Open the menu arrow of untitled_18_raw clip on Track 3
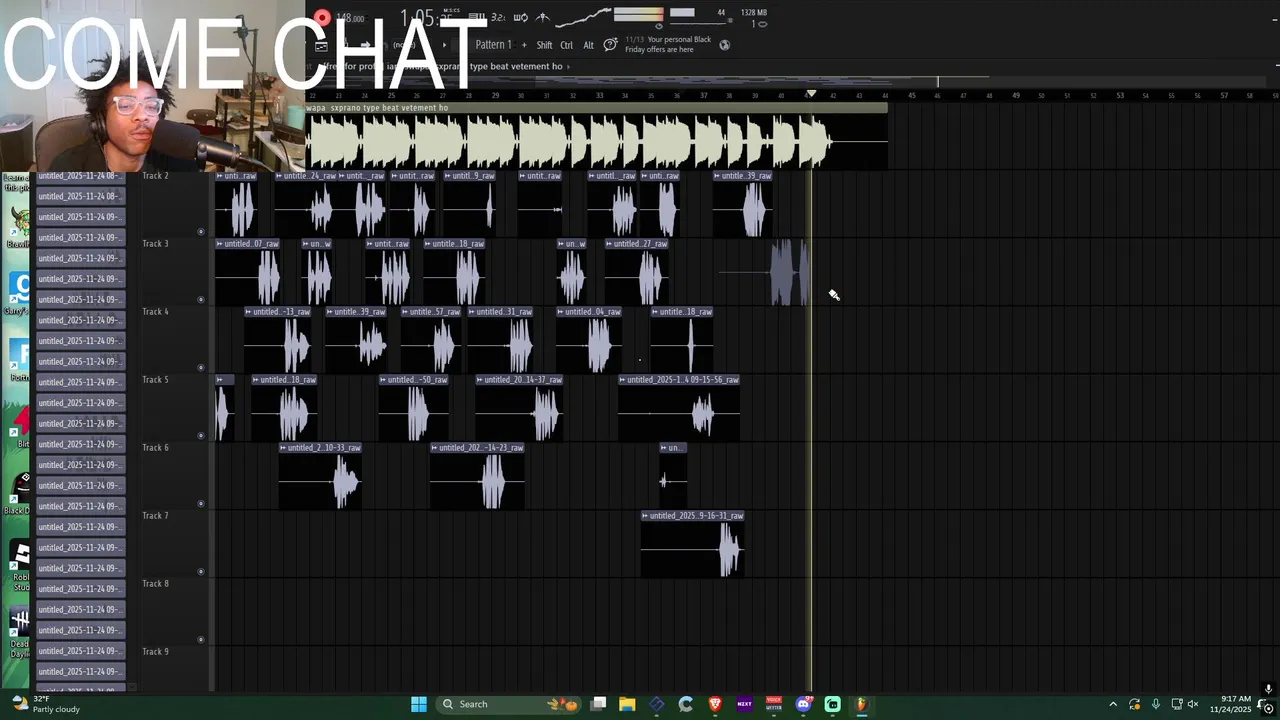 [x=429, y=244]
